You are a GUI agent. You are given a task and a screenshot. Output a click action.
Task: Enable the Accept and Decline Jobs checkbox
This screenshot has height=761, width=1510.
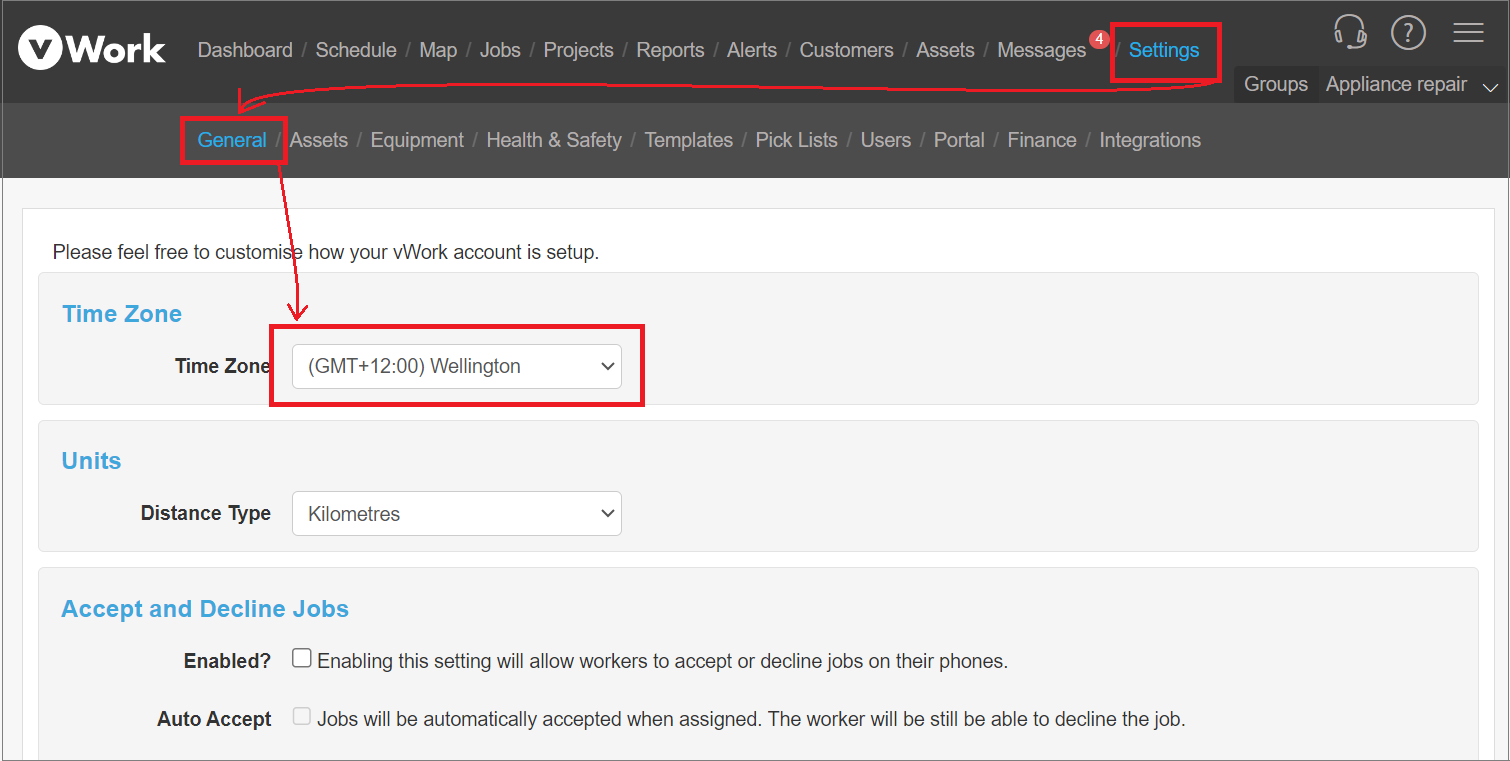coord(302,658)
